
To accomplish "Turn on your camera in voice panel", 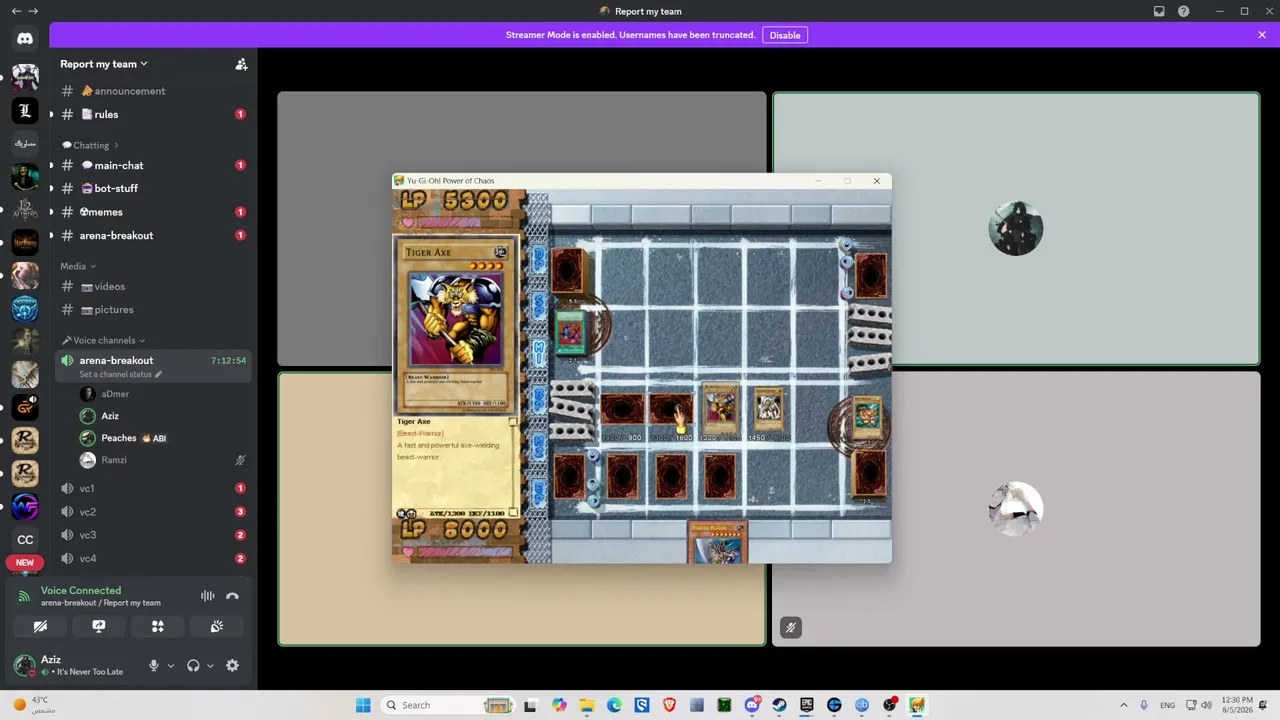I will (40, 627).
